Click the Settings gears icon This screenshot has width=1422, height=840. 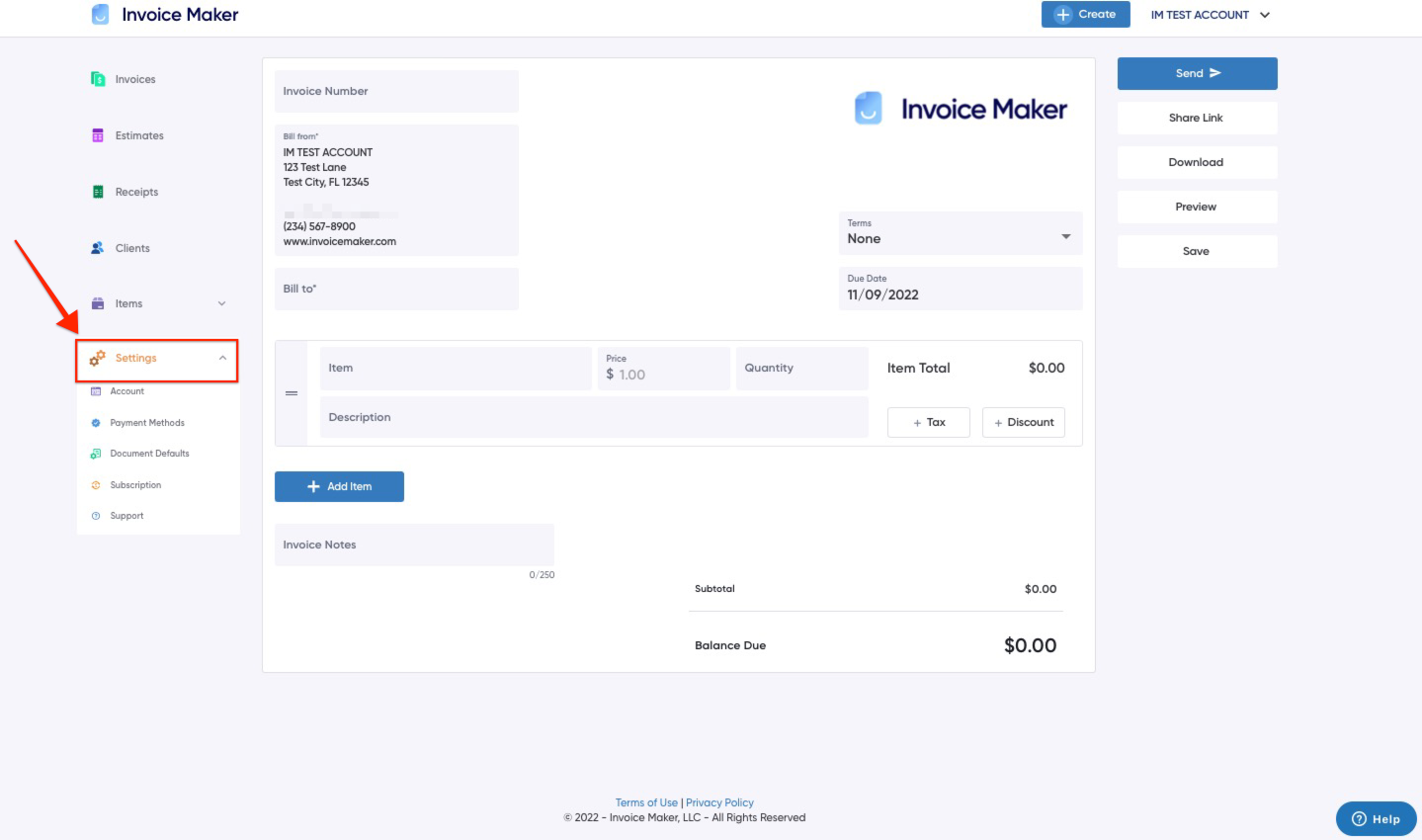click(x=98, y=358)
